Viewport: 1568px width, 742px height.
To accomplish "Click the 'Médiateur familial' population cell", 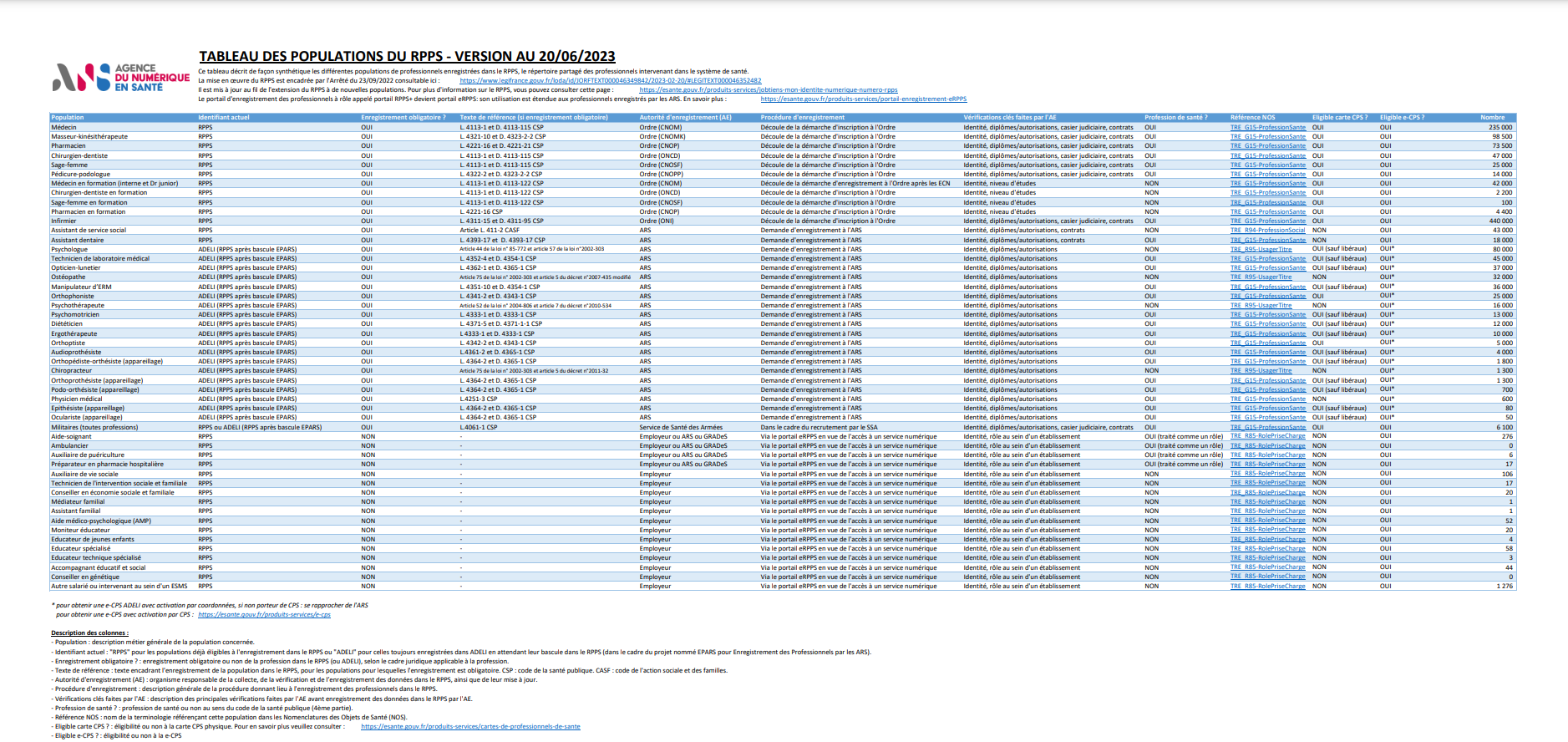I will (78, 502).
